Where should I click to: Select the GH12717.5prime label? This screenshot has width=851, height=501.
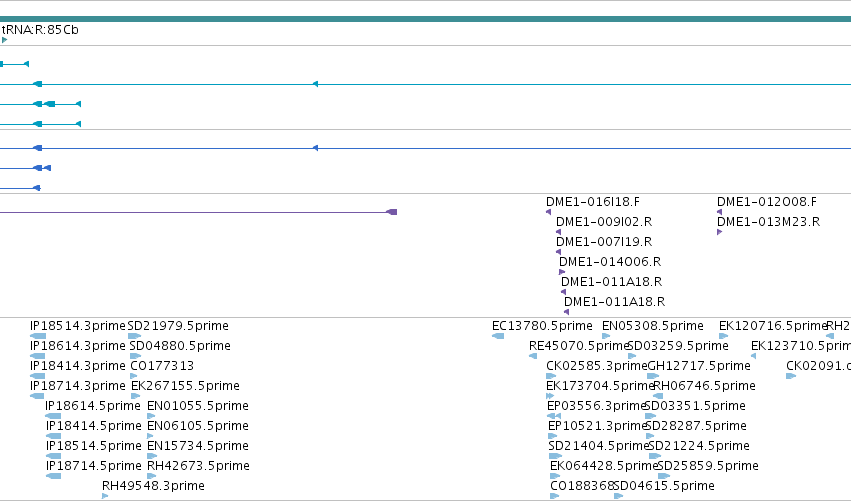click(x=699, y=366)
